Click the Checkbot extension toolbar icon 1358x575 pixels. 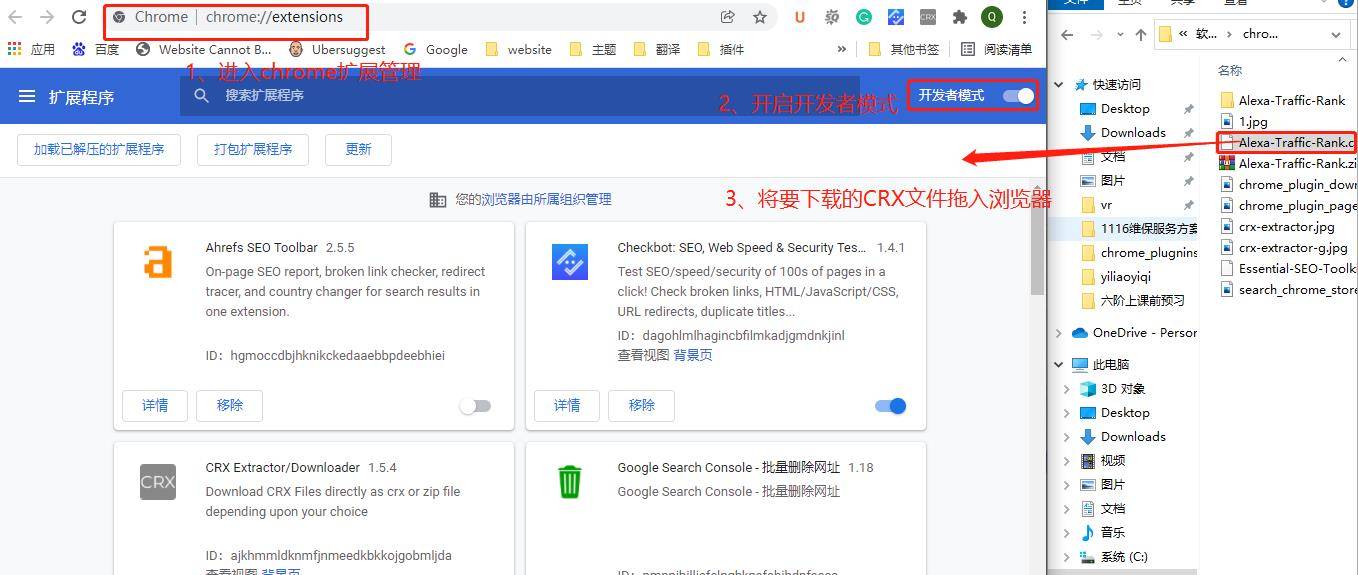[896, 17]
